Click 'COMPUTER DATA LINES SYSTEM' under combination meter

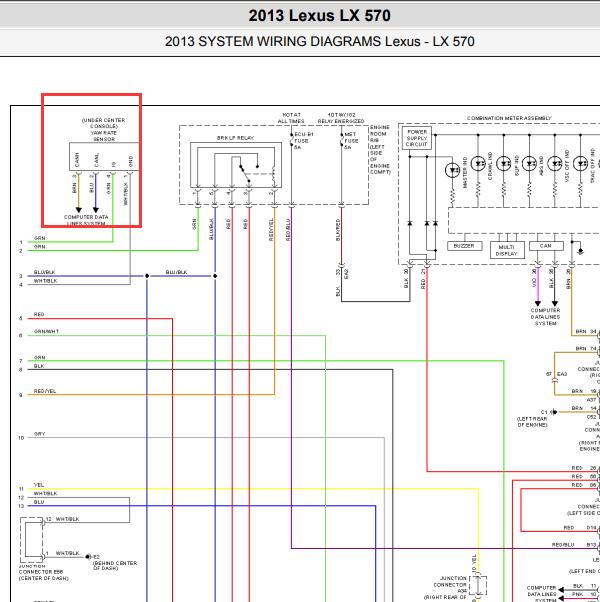point(545,317)
